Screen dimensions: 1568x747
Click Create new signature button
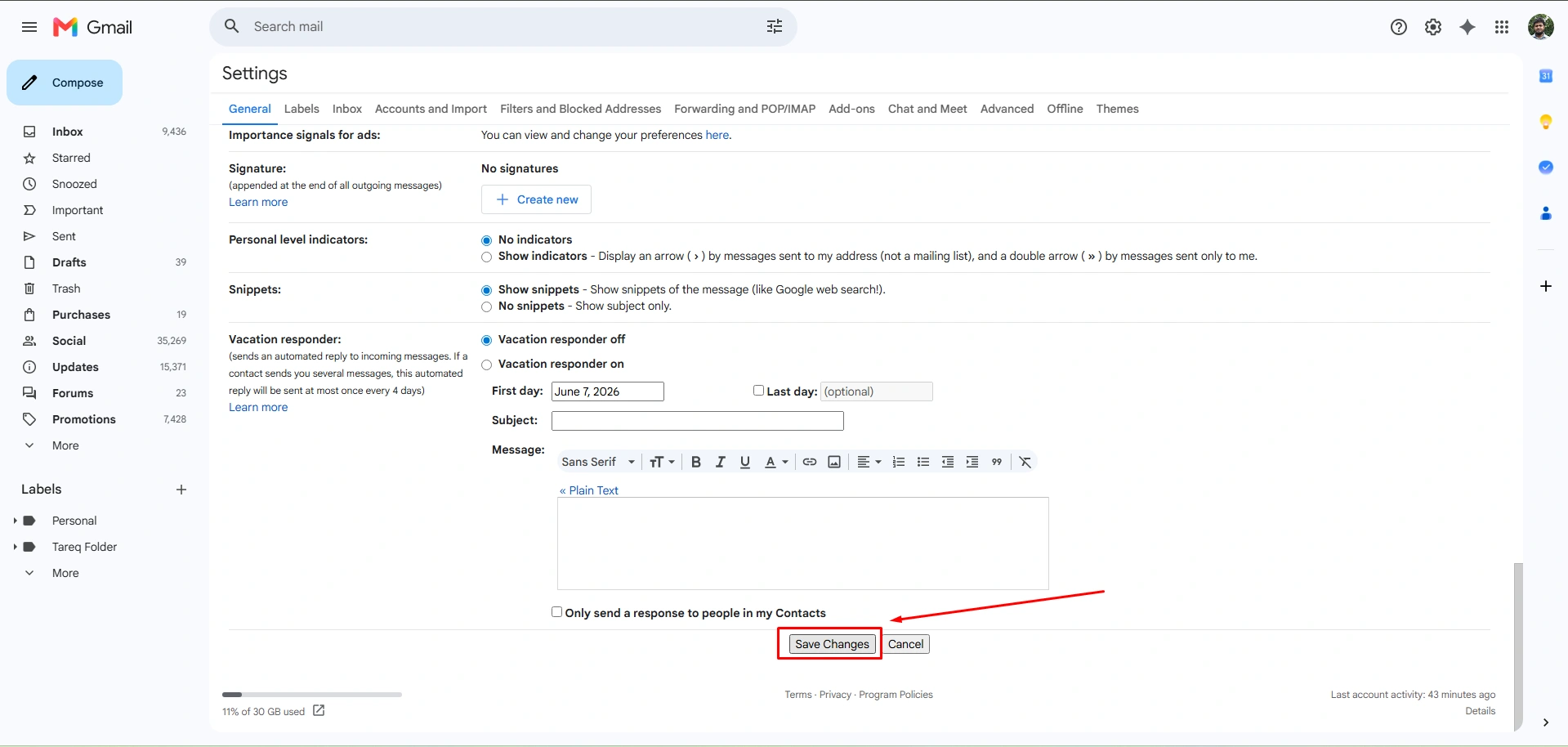(536, 199)
